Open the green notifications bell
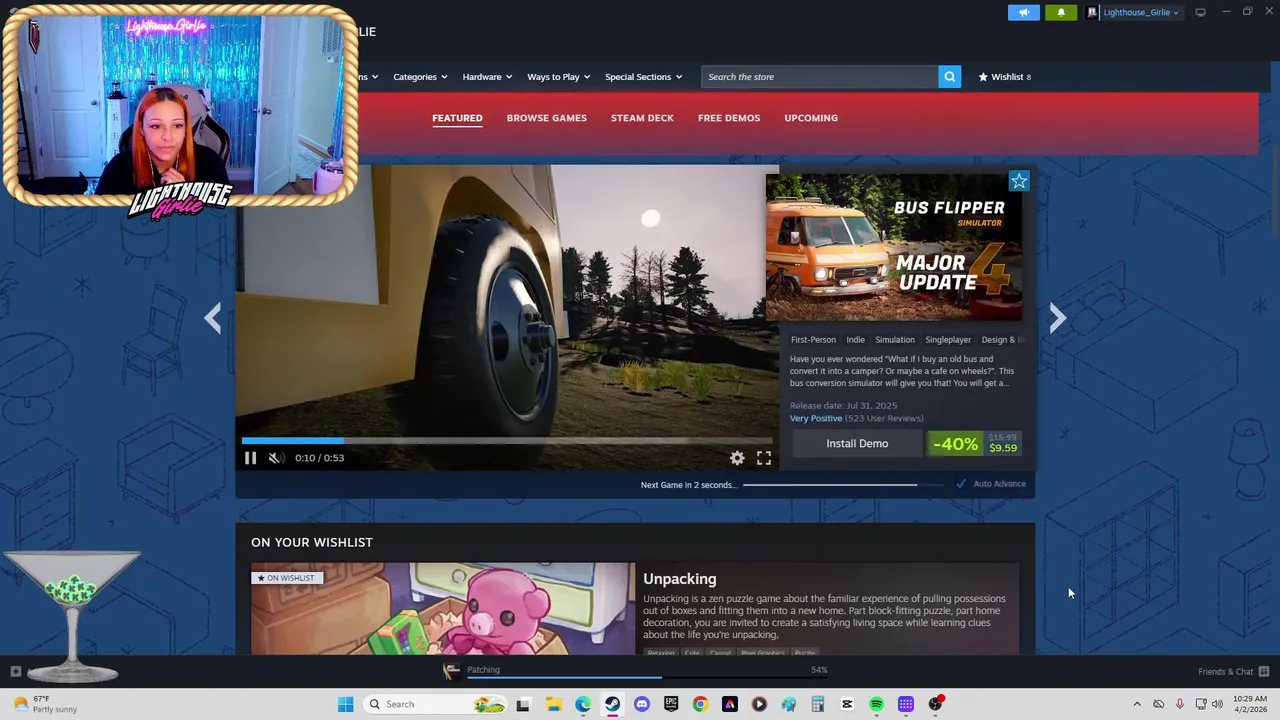The height and width of the screenshot is (720, 1280). tap(1061, 12)
